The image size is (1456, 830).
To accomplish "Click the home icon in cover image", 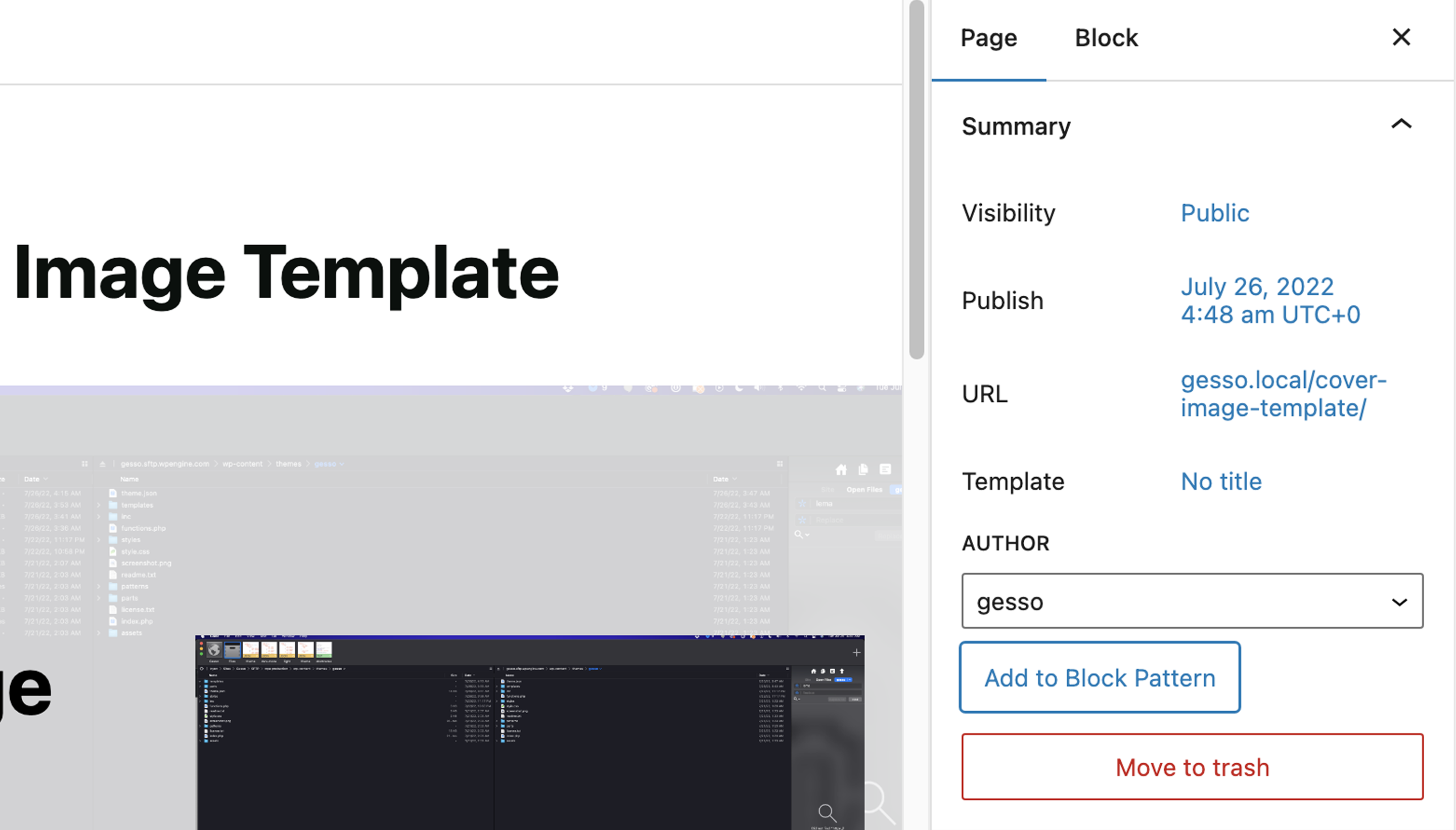I will click(x=841, y=470).
